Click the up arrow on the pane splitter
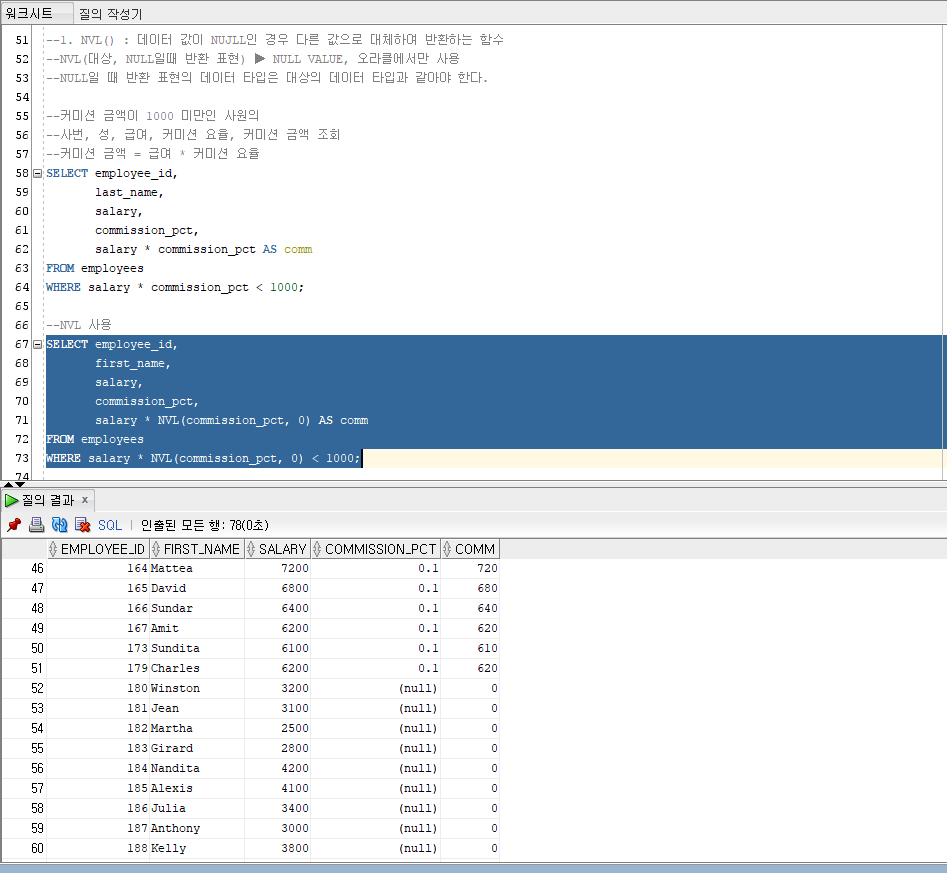947x873 pixels. (x=8, y=485)
